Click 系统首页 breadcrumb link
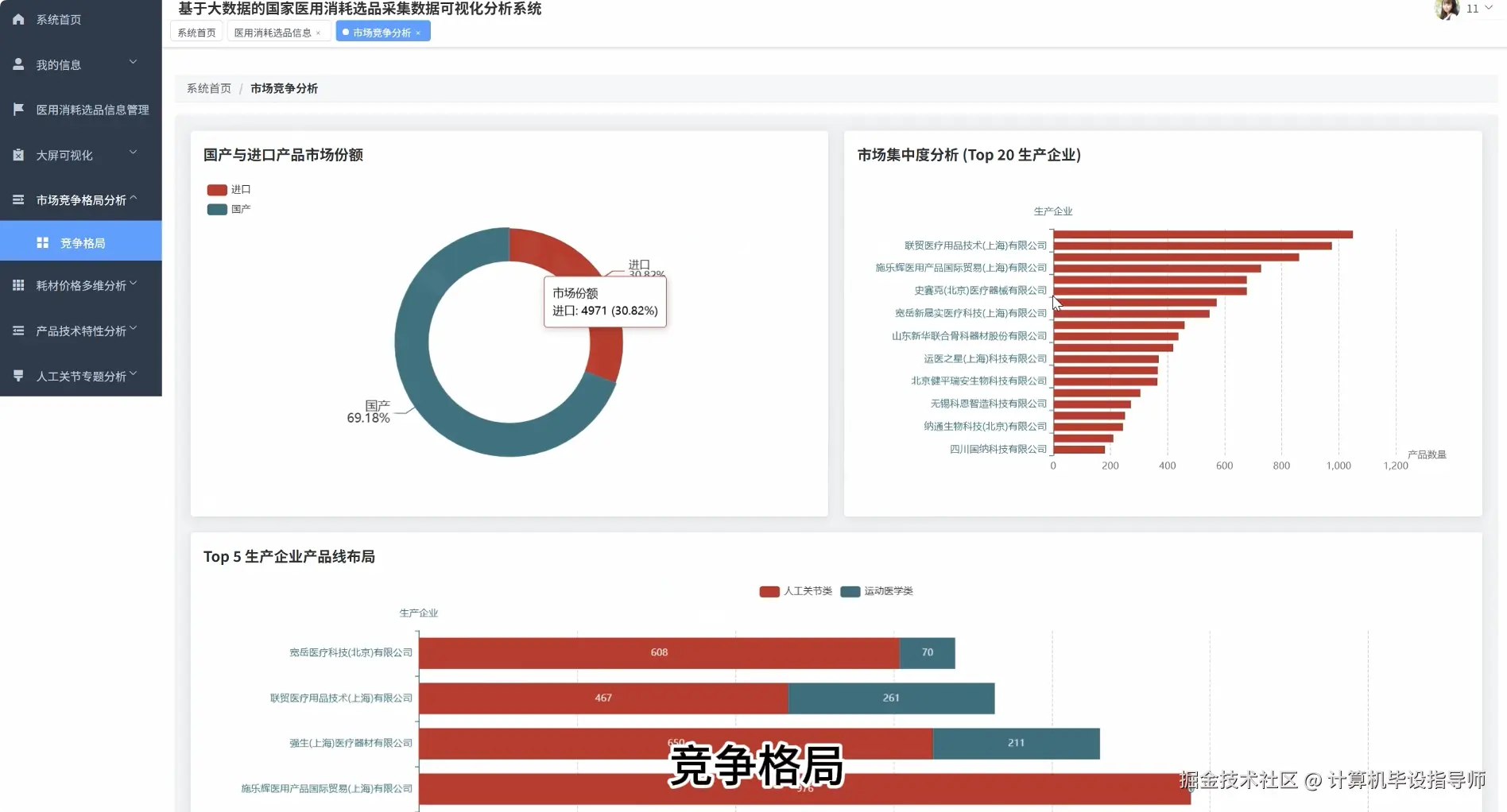1507x812 pixels. 209,88
